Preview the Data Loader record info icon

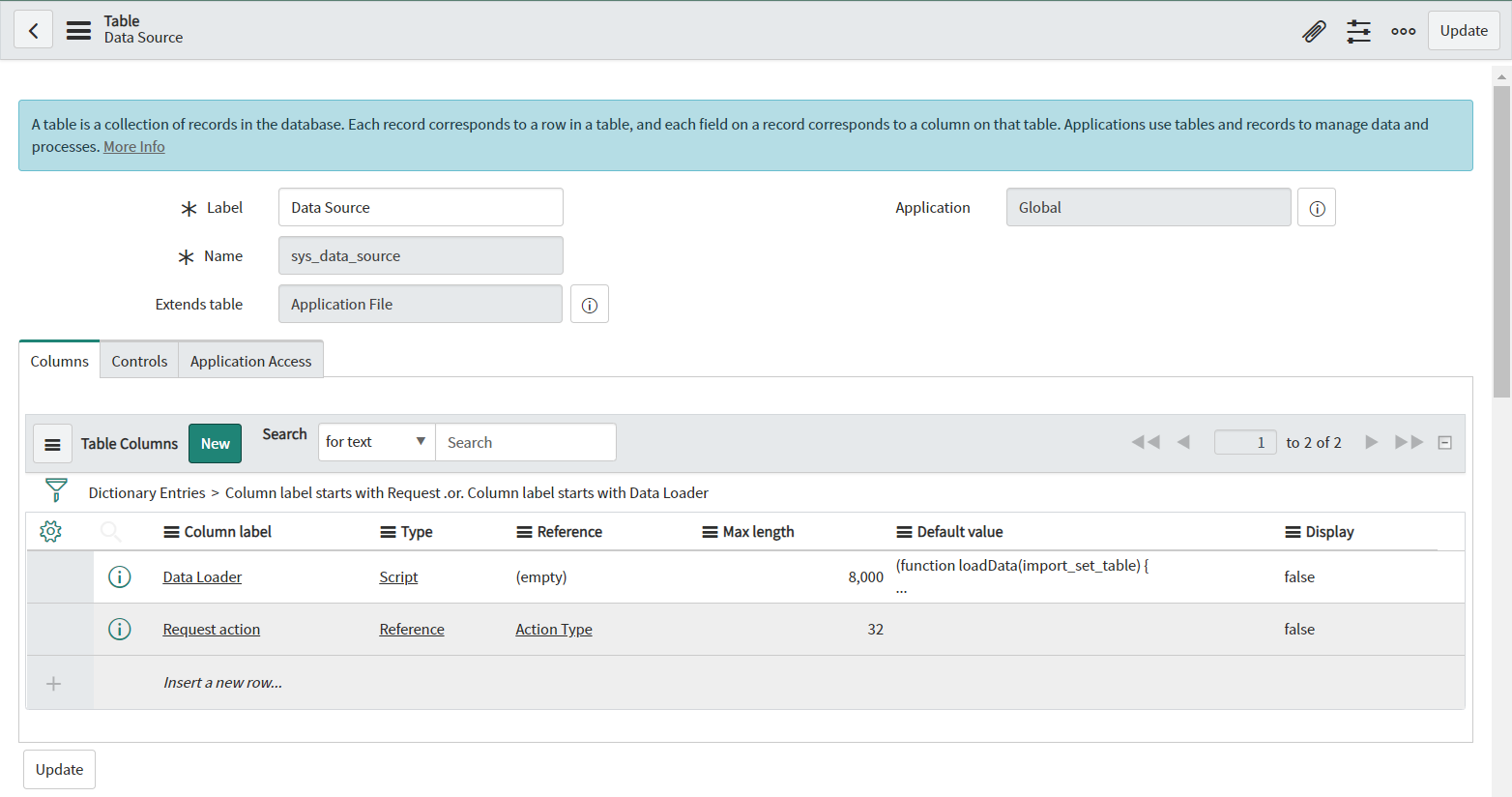click(x=119, y=577)
